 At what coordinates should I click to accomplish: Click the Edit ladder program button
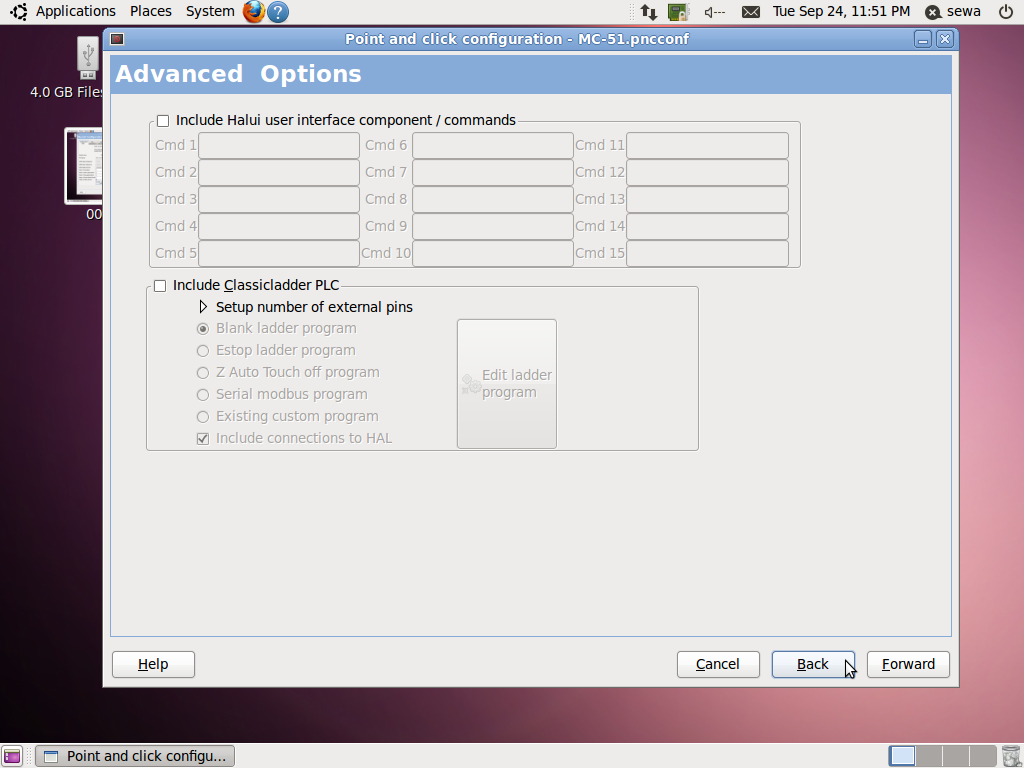click(x=507, y=384)
